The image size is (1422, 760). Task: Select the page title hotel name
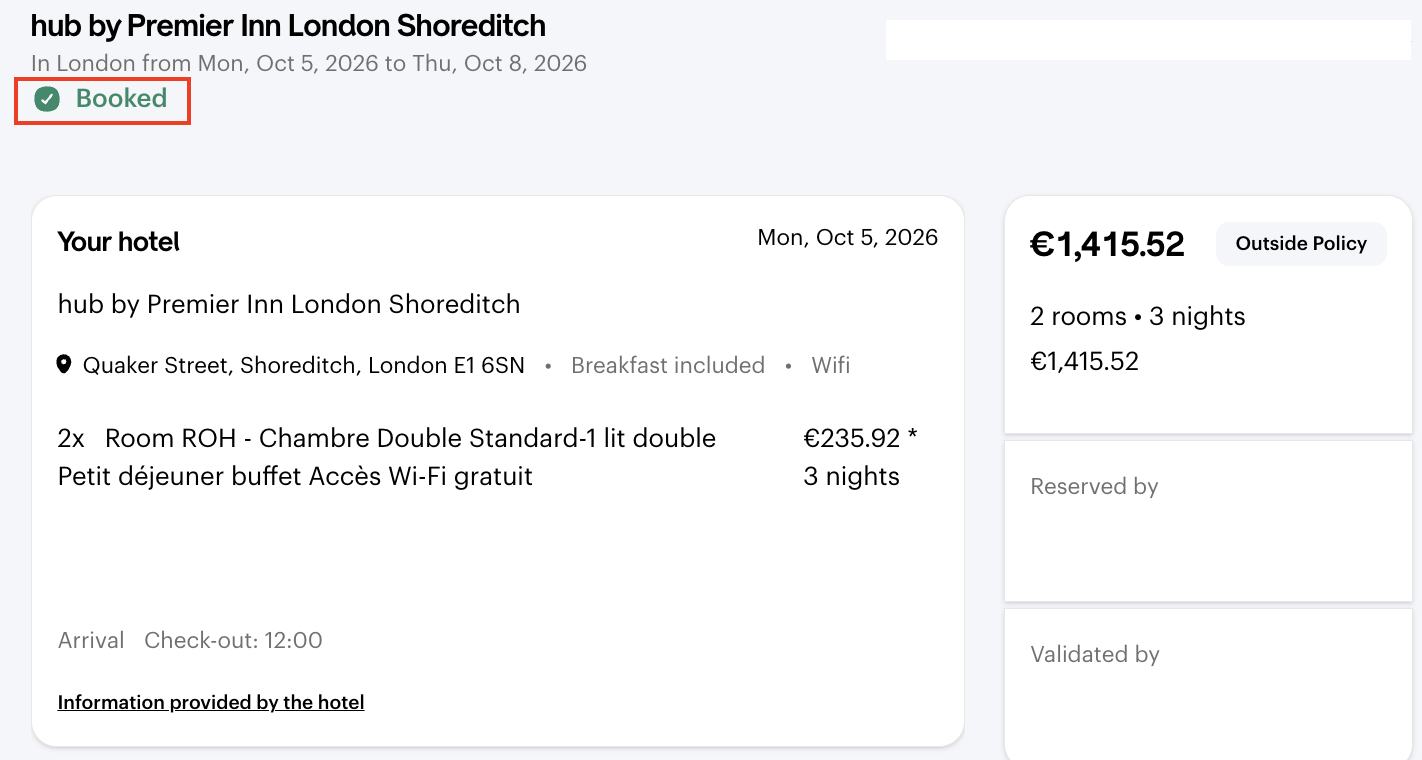click(288, 25)
